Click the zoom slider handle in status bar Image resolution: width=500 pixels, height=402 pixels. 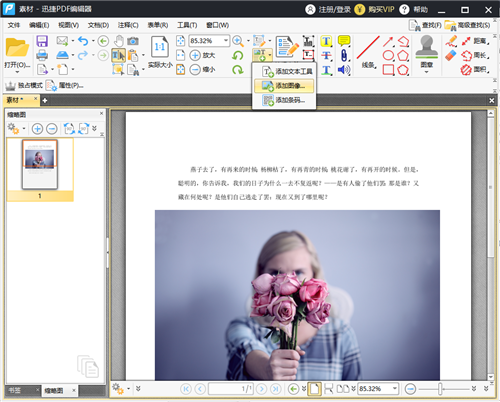click(x=440, y=389)
